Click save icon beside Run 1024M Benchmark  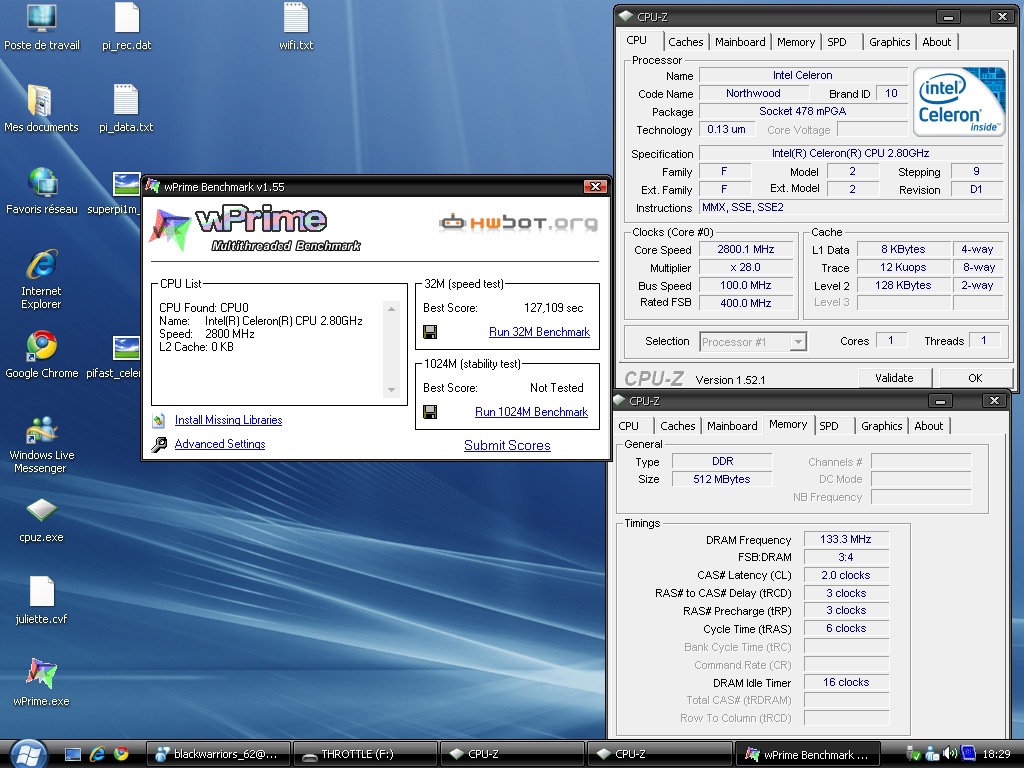tap(430, 412)
